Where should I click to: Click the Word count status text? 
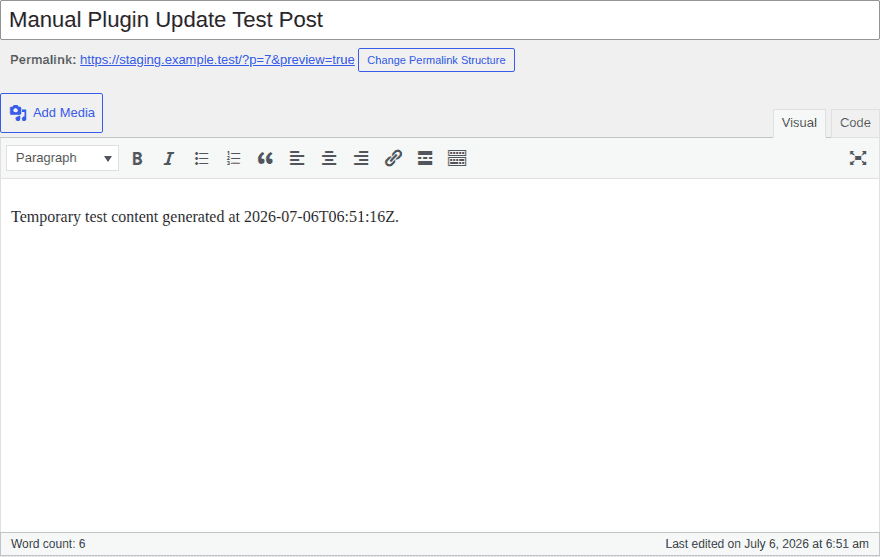48,544
